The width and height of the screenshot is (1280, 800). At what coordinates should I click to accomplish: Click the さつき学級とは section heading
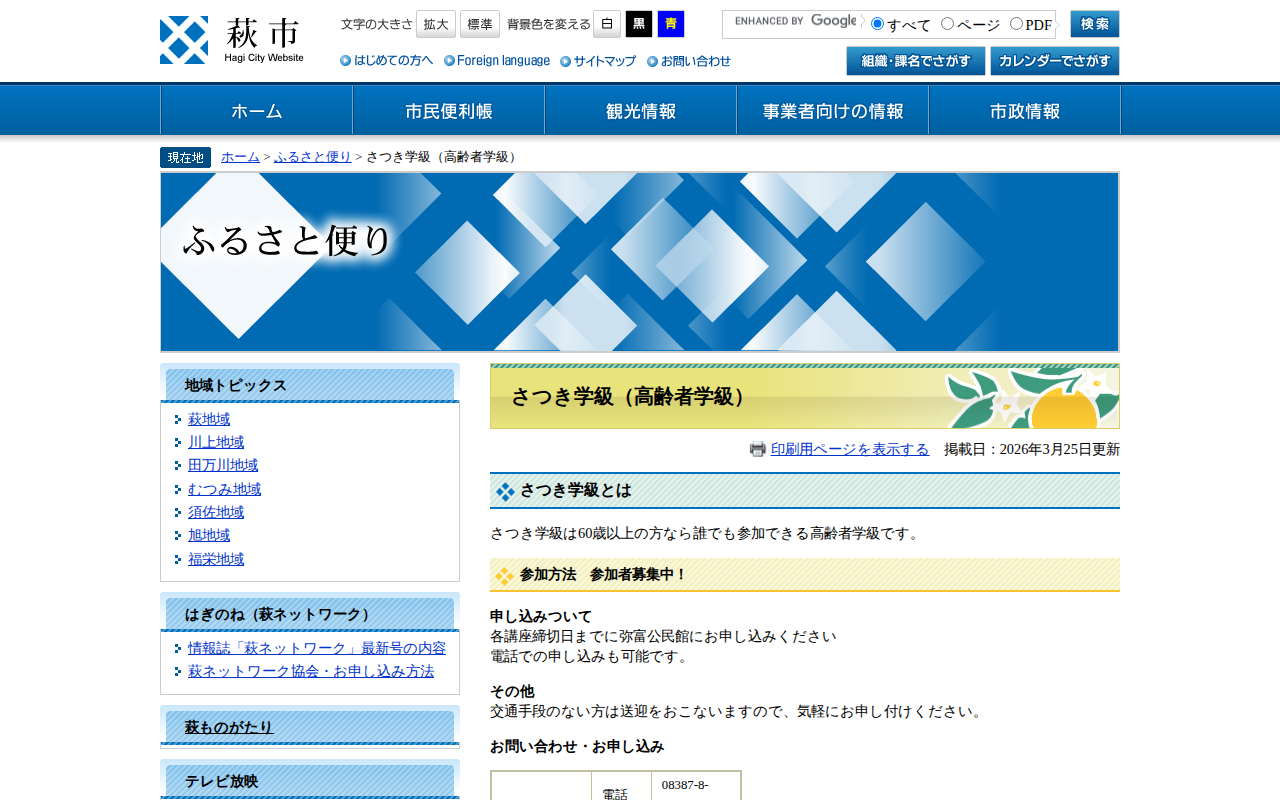pos(805,491)
